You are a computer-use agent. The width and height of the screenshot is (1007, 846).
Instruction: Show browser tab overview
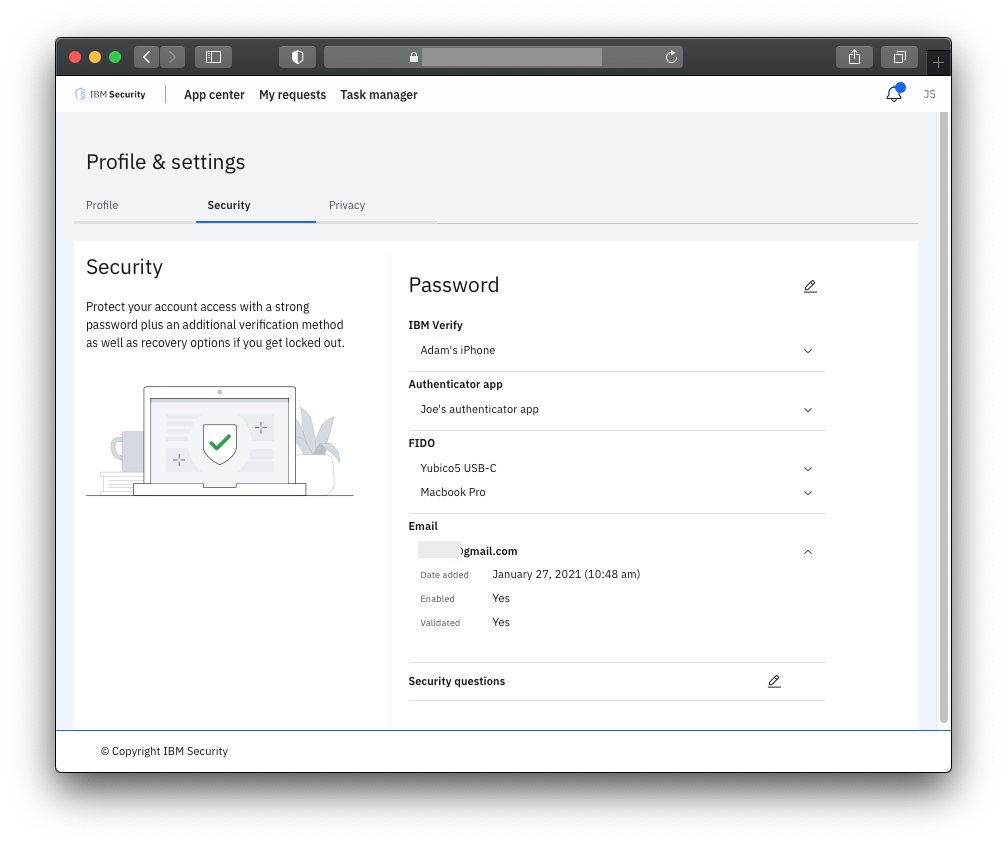point(899,57)
